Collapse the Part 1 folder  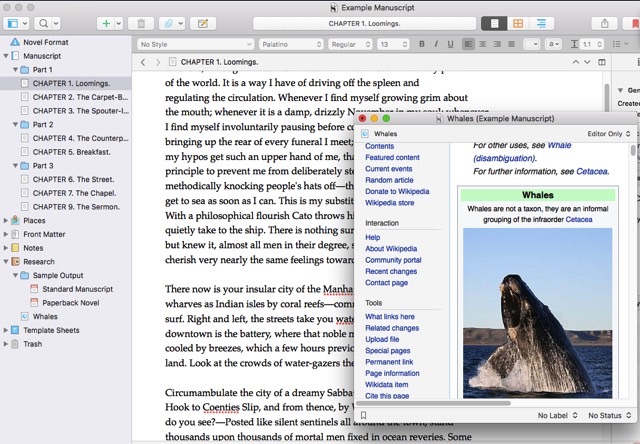(15, 70)
